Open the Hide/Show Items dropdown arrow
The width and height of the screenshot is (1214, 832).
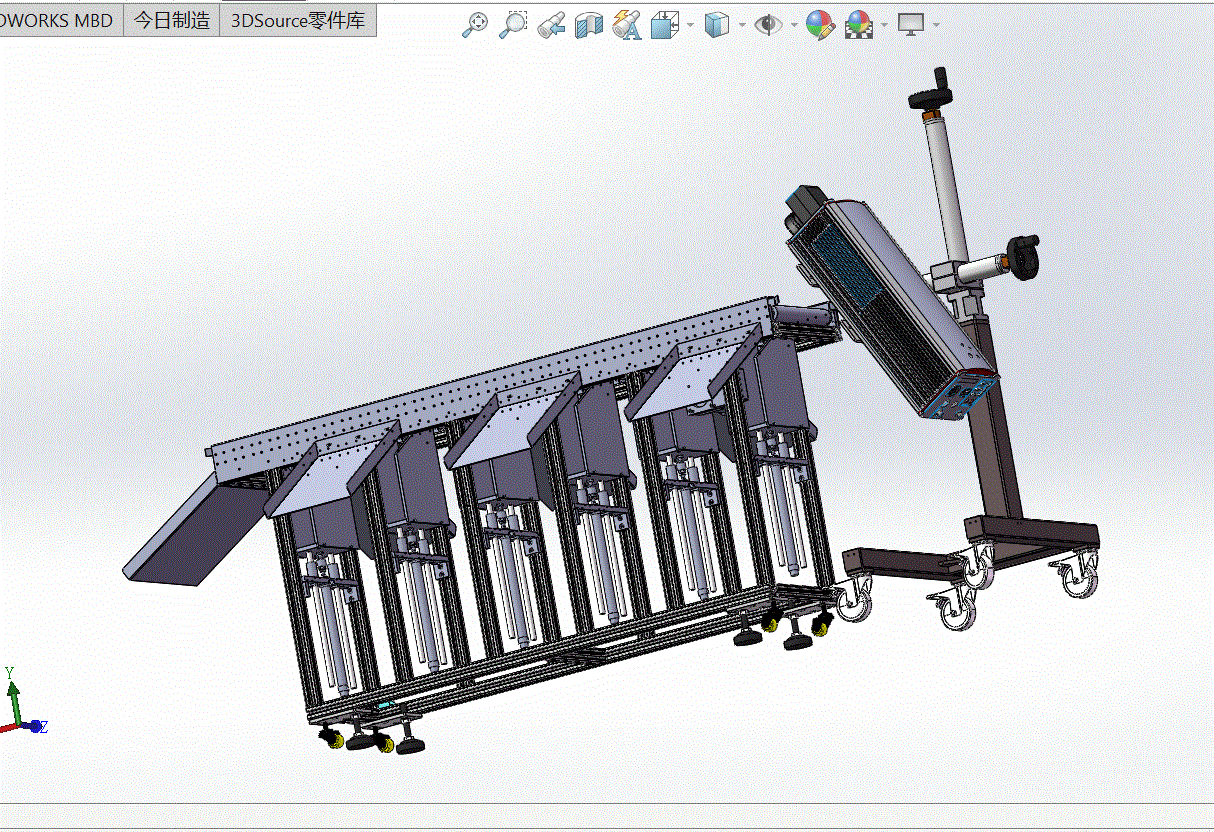(794, 25)
